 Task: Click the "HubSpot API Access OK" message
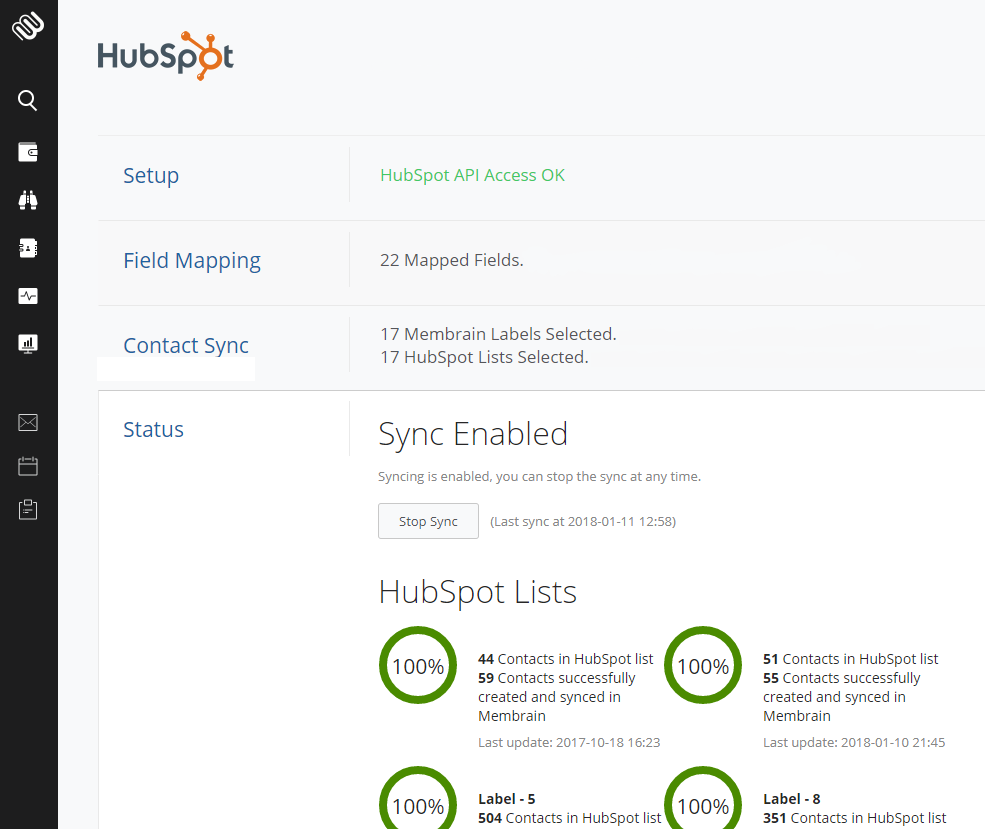[472, 175]
